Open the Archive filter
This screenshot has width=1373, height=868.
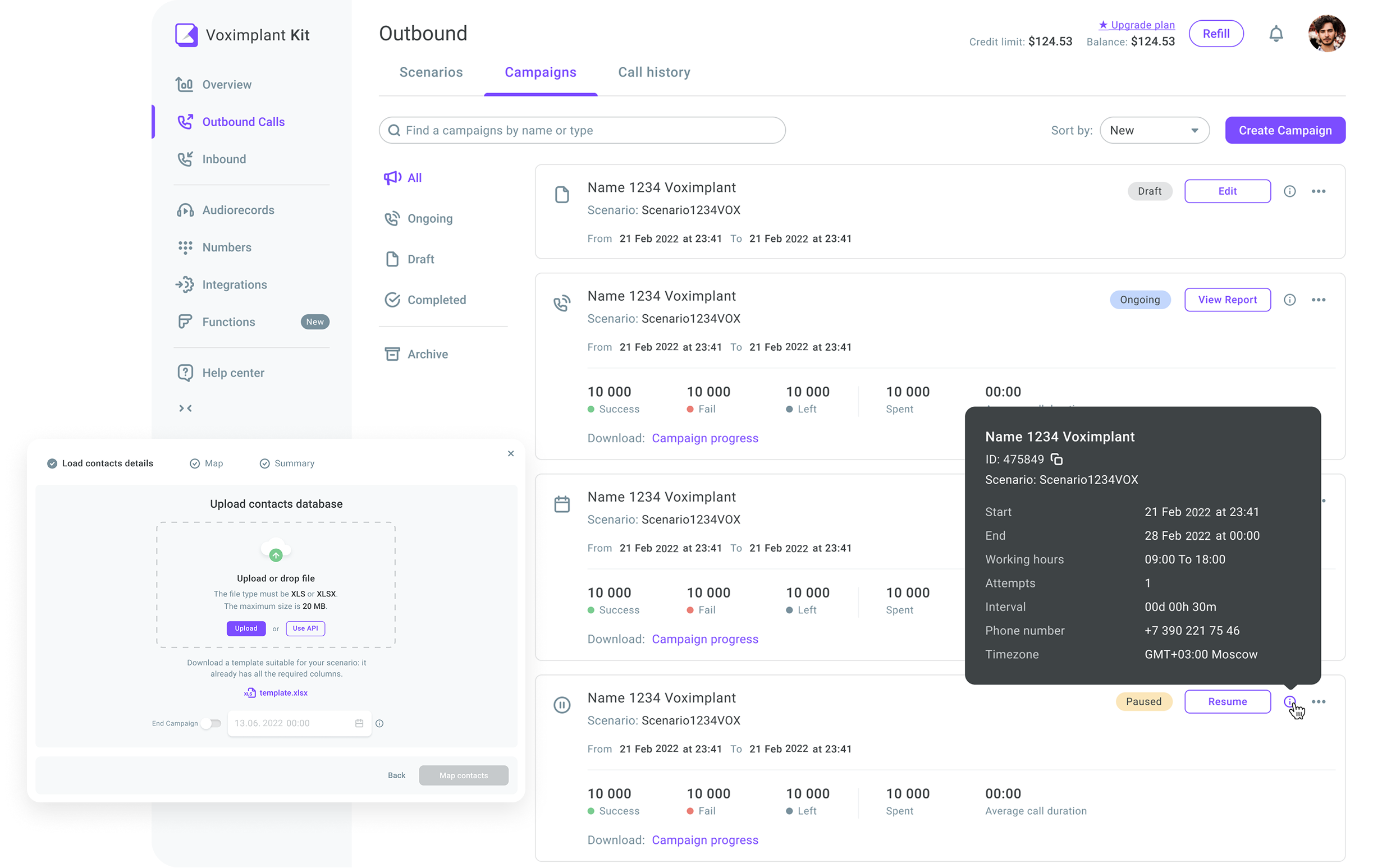[x=417, y=354]
